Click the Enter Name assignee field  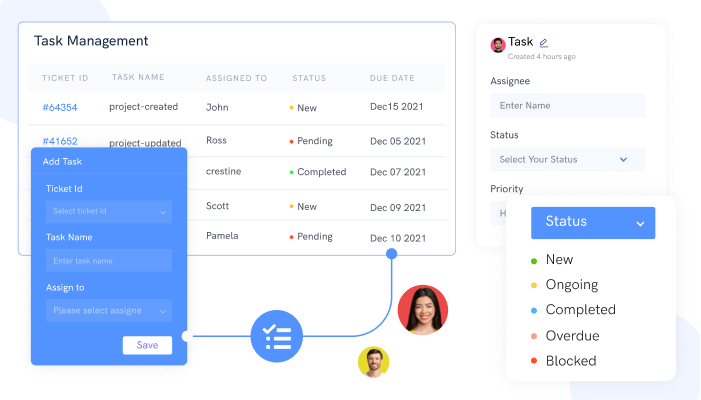[x=567, y=105]
